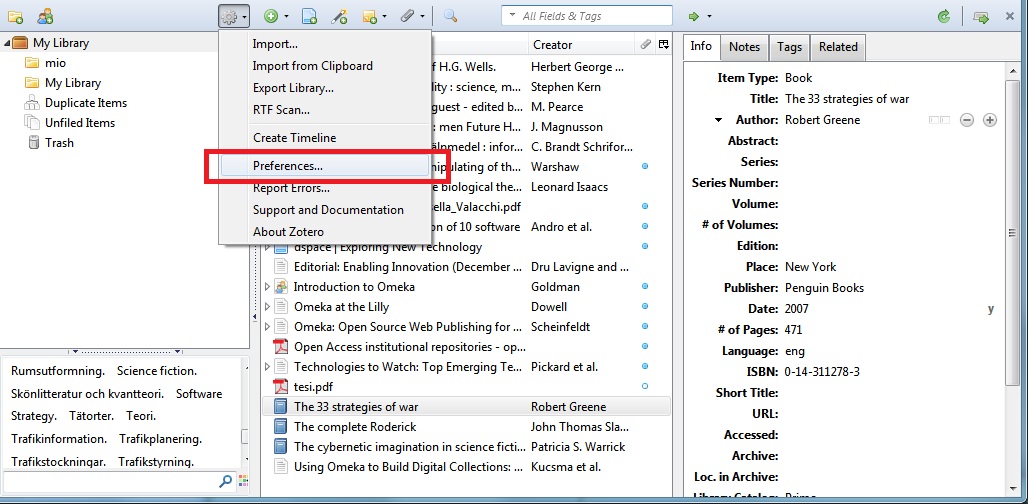Click the All Fields & Tags search box

pos(590,16)
